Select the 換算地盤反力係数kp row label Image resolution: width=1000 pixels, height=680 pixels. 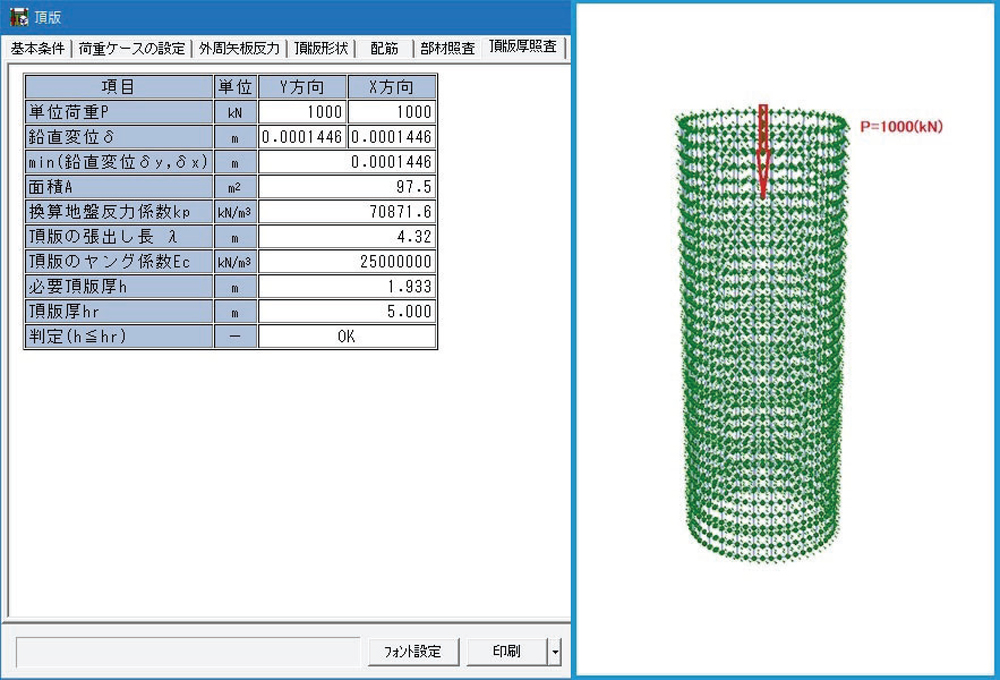coord(118,212)
